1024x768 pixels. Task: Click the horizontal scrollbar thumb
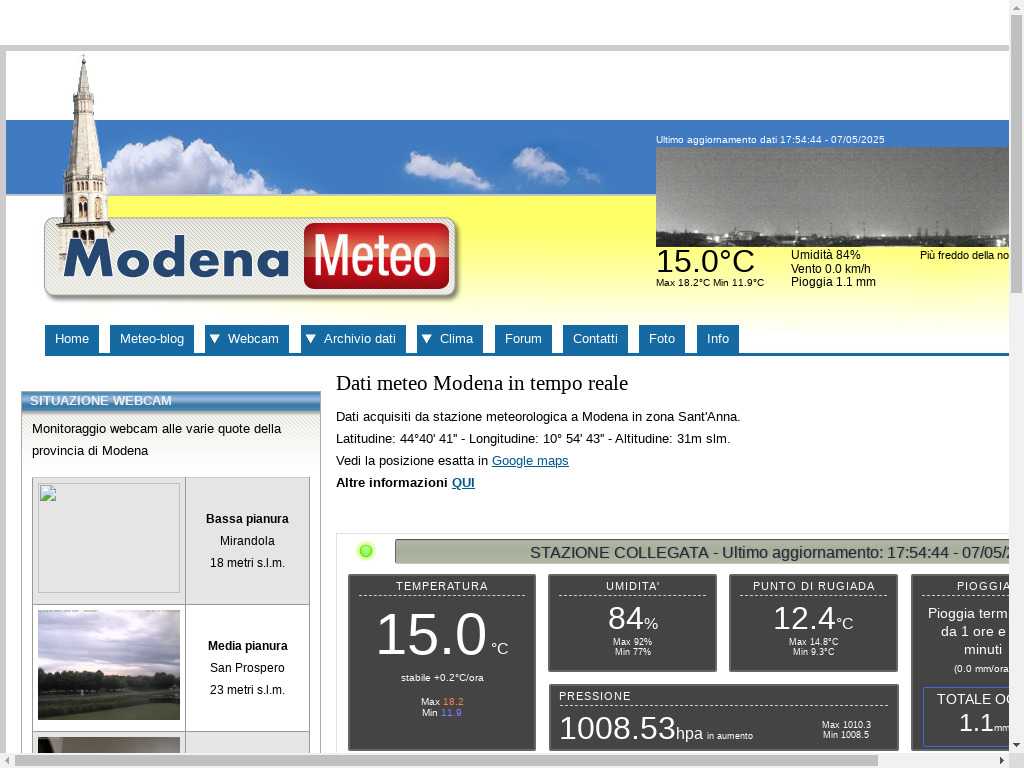(x=446, y=761)
